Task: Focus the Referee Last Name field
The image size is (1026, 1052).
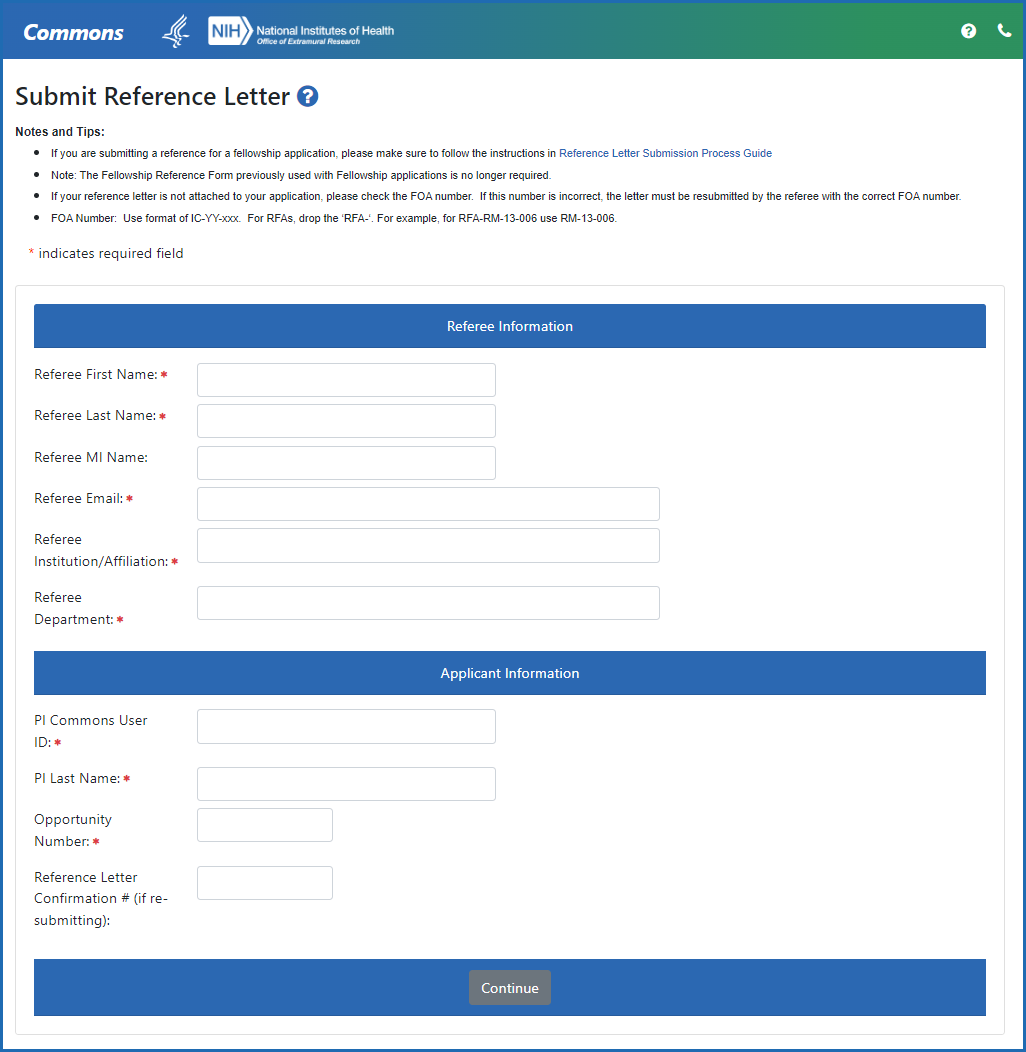Action: pos(346,421)
